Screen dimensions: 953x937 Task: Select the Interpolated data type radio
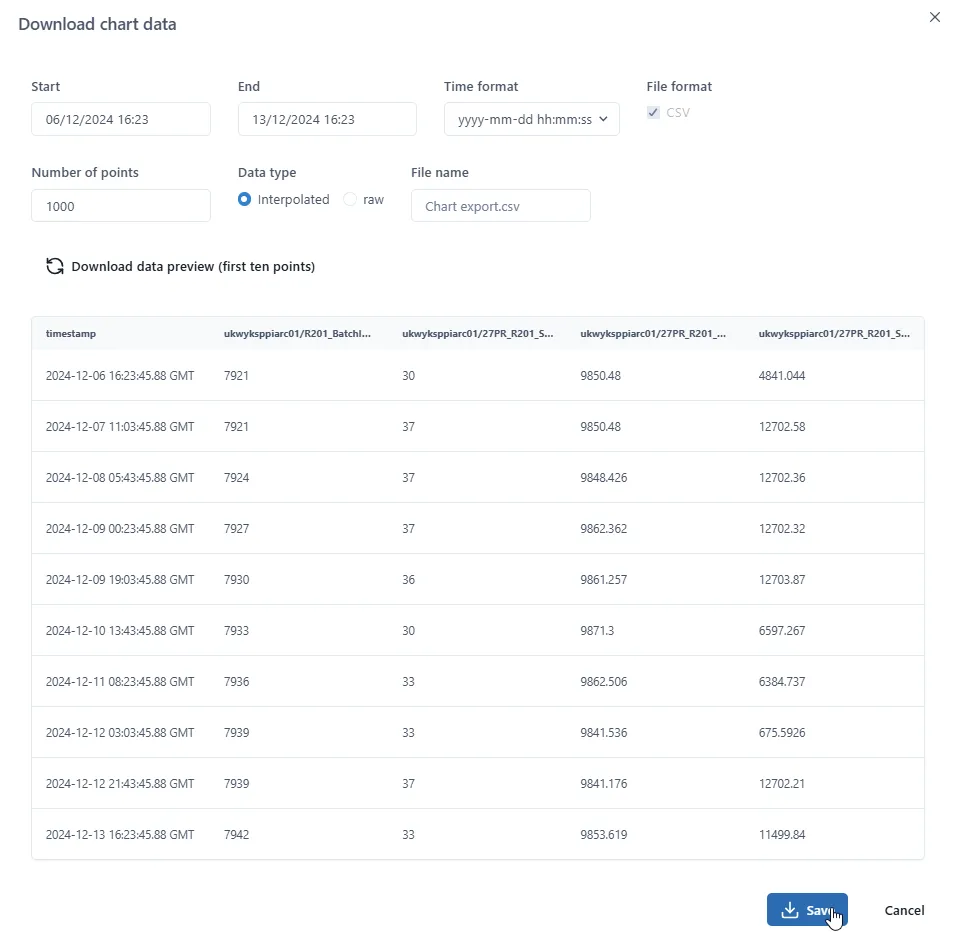pyautogui.click(x=245, y=200)
